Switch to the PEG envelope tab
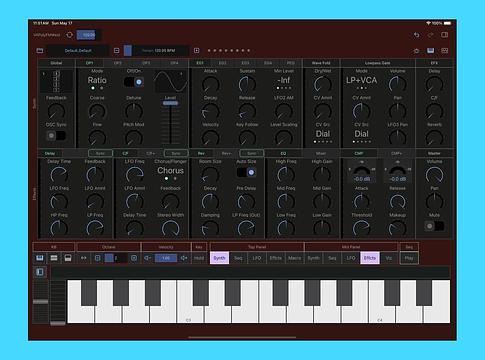 (291, 63)
